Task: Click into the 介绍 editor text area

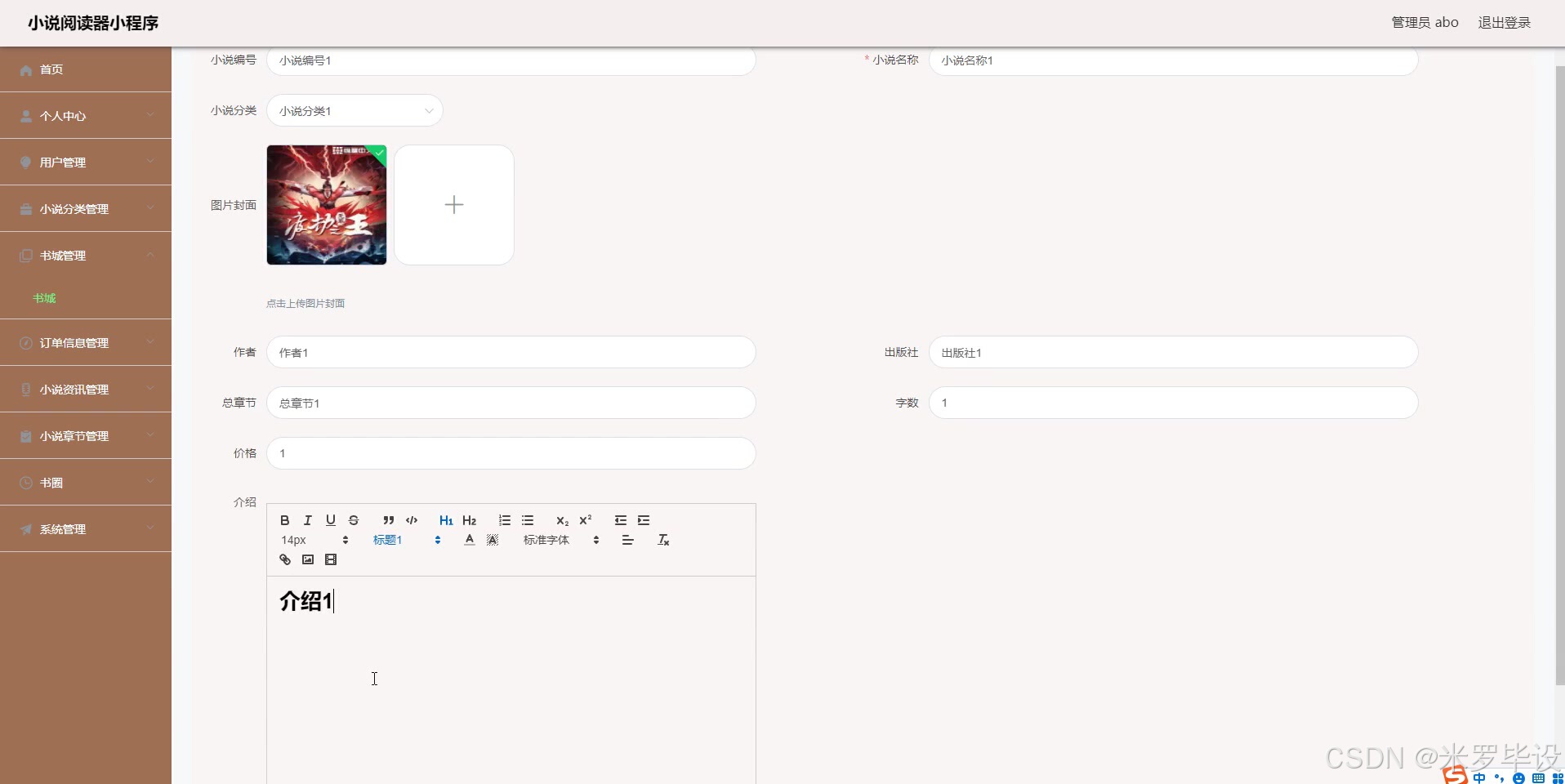Action: [x=511, y=679]
